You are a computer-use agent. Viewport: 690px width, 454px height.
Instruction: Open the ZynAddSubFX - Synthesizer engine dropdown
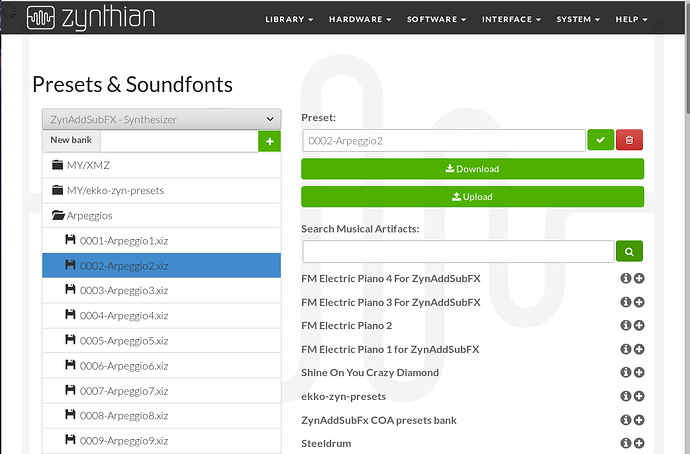[161, 119]
